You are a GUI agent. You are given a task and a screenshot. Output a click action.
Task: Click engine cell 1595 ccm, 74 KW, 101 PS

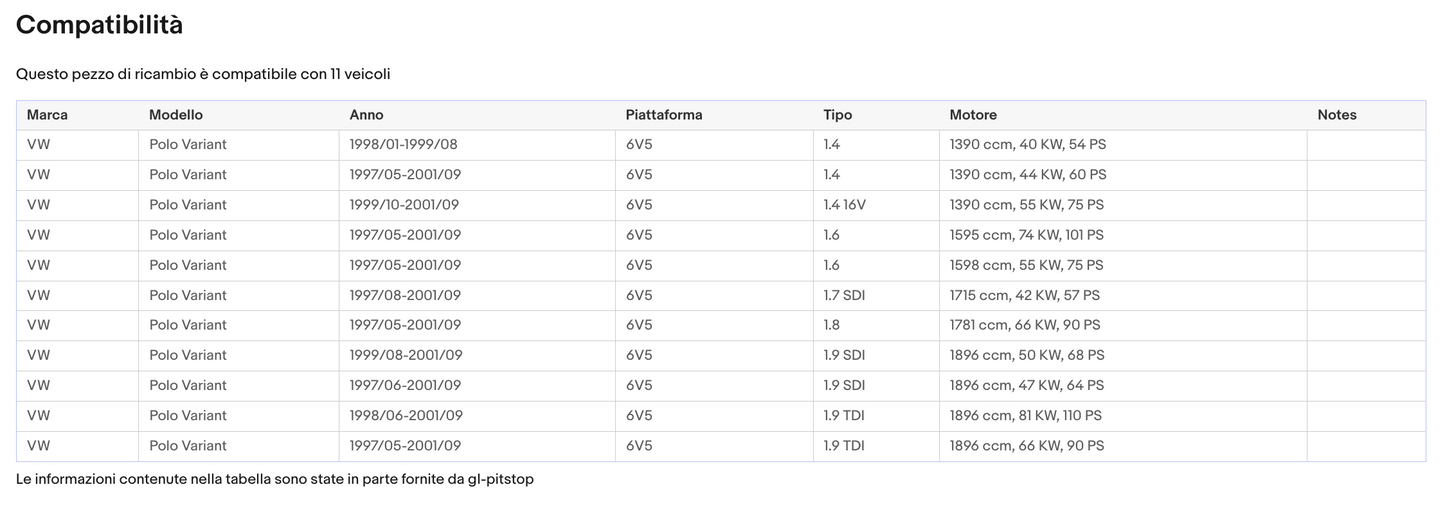pos(1027,235)
